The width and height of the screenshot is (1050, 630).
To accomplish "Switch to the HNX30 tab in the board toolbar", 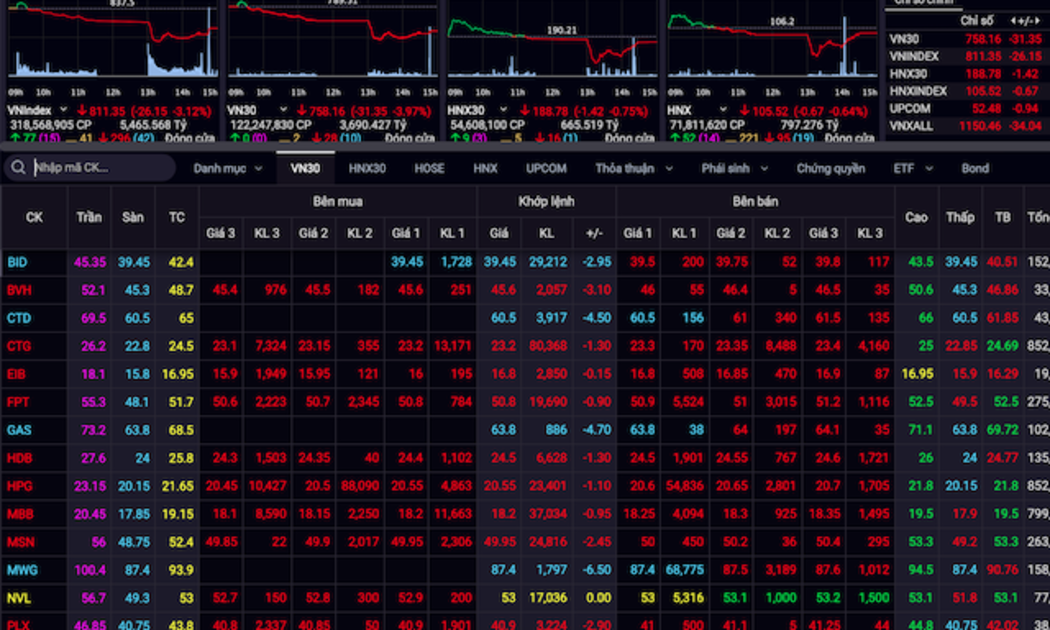I will 367,168.
